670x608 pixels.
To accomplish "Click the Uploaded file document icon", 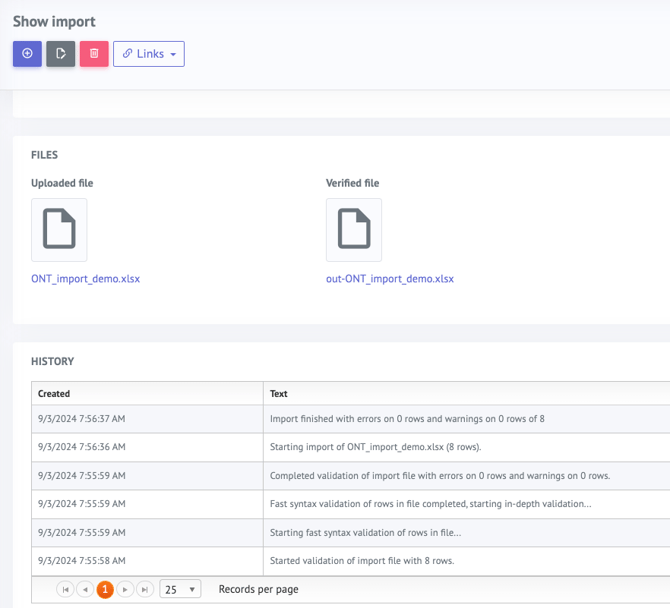I will click(x=59, y=230).
